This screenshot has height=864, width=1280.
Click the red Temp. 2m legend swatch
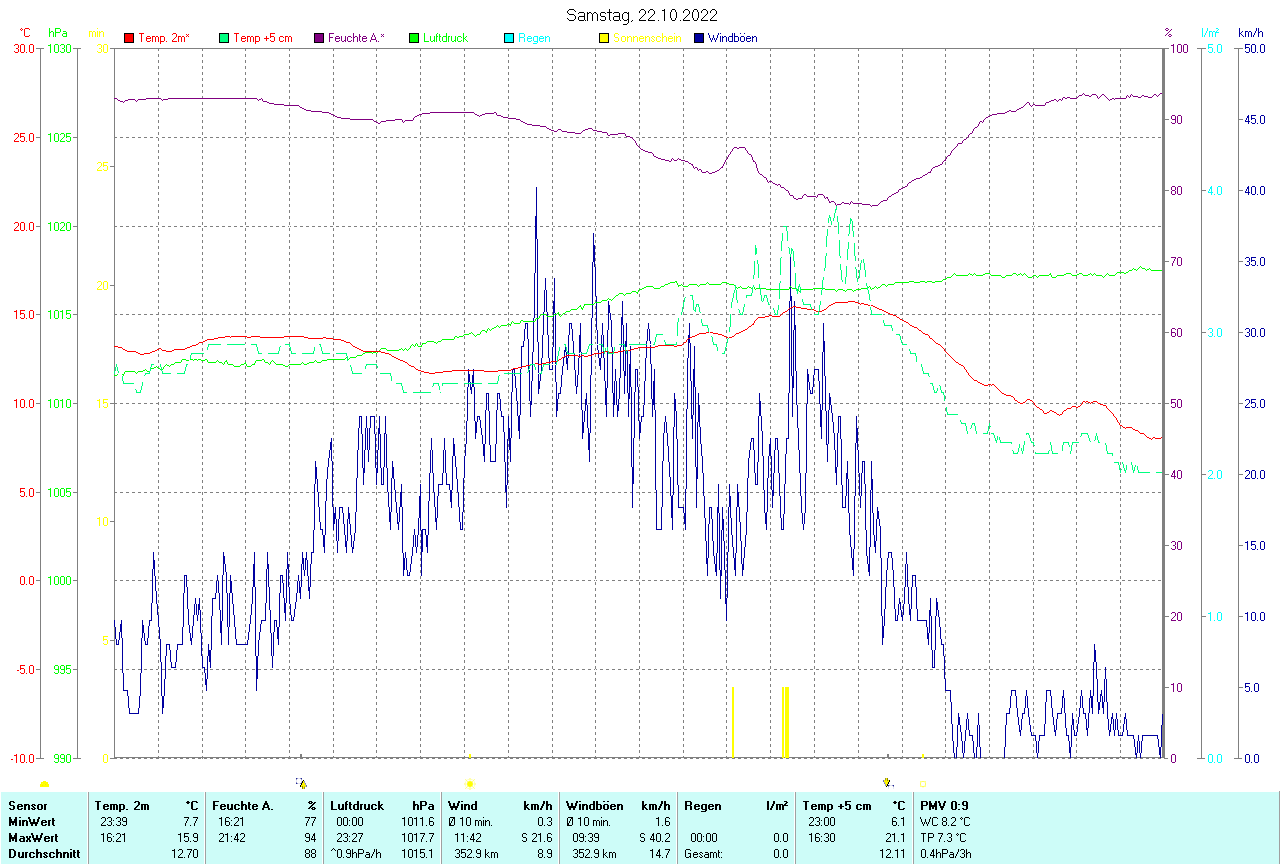point(129,38)
